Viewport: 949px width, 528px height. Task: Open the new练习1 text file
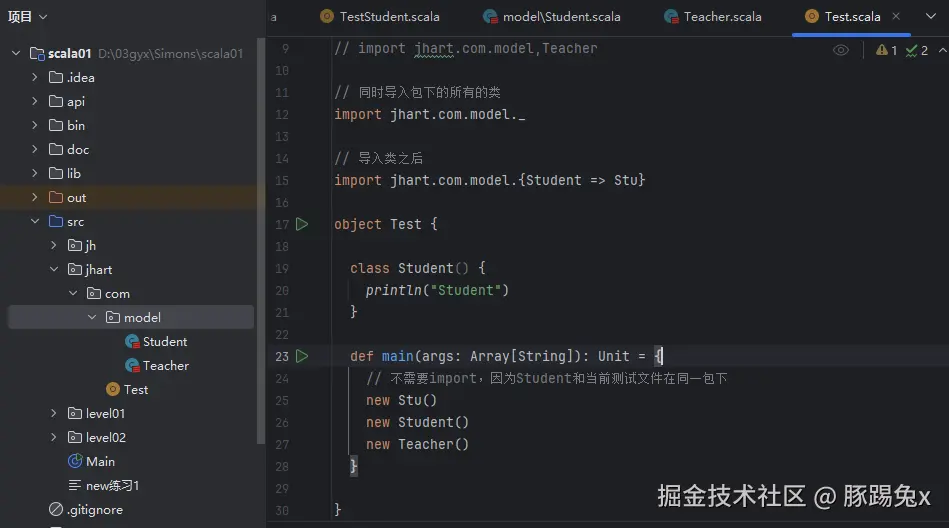[x=103, y=486]
